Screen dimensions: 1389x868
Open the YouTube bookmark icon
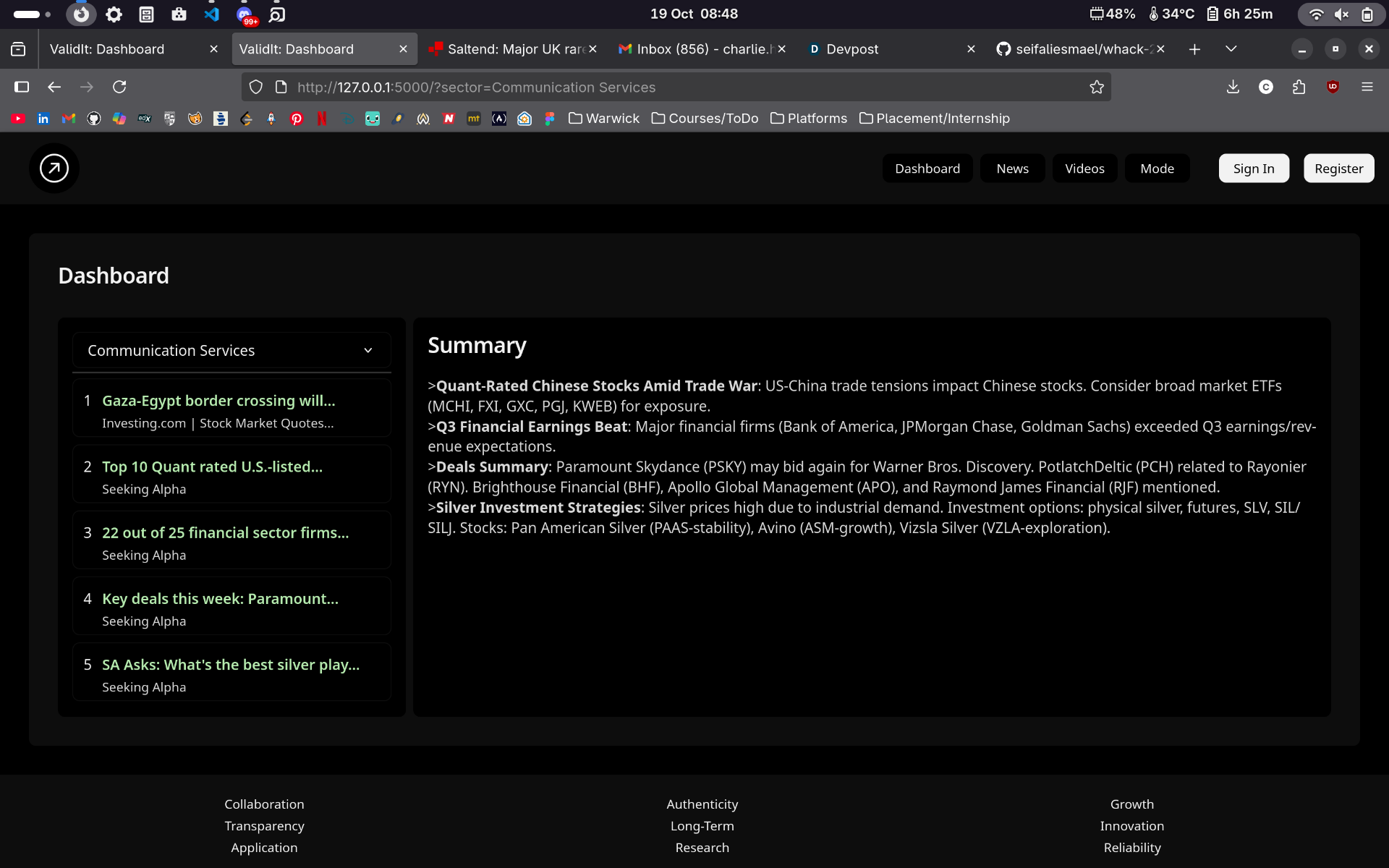pyautogui.click(x=19, y=119)
